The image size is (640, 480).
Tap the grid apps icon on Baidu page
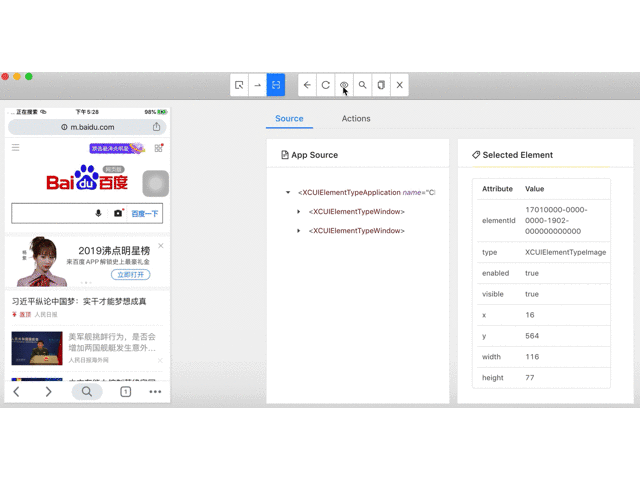click(159, 148)
